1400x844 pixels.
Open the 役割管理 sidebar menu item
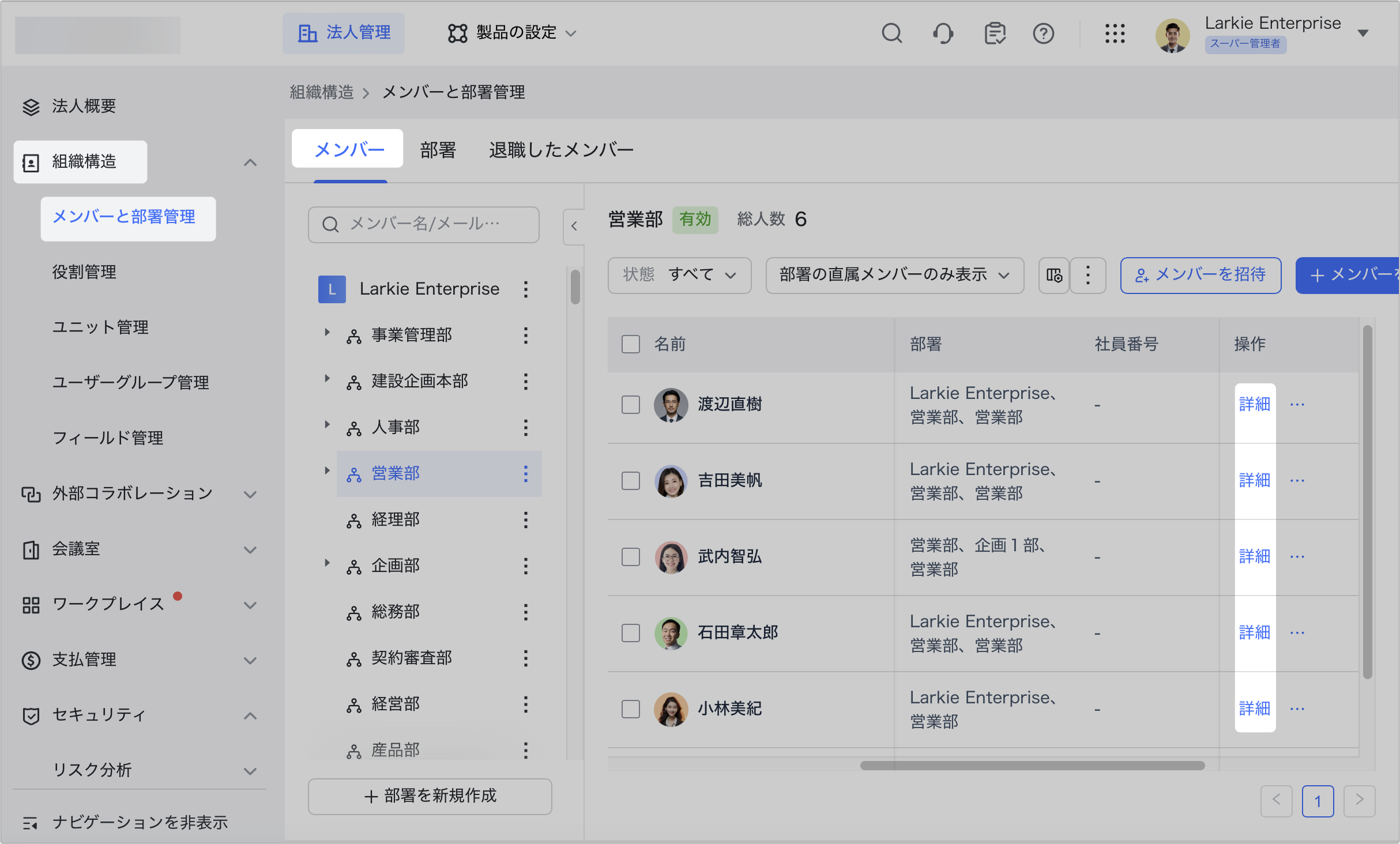pos(84,272)
